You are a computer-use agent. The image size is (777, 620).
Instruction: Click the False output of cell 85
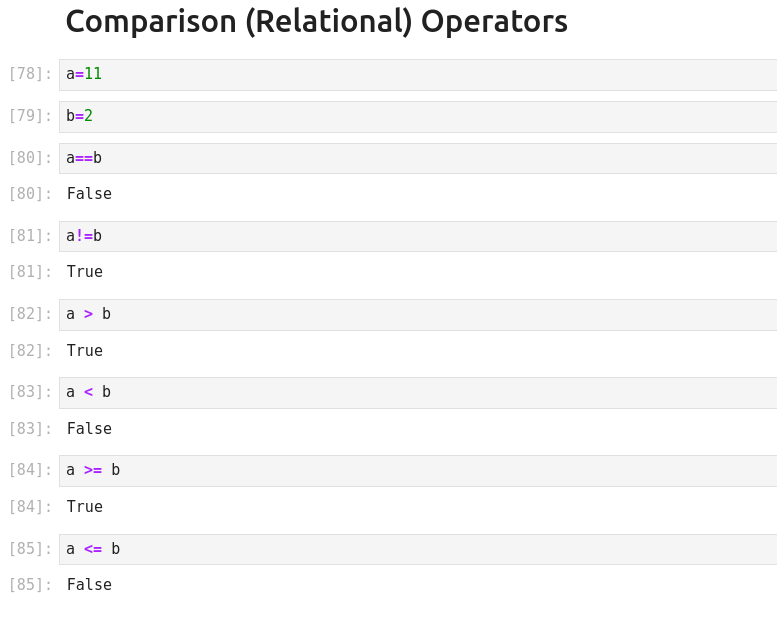point(89,585)
